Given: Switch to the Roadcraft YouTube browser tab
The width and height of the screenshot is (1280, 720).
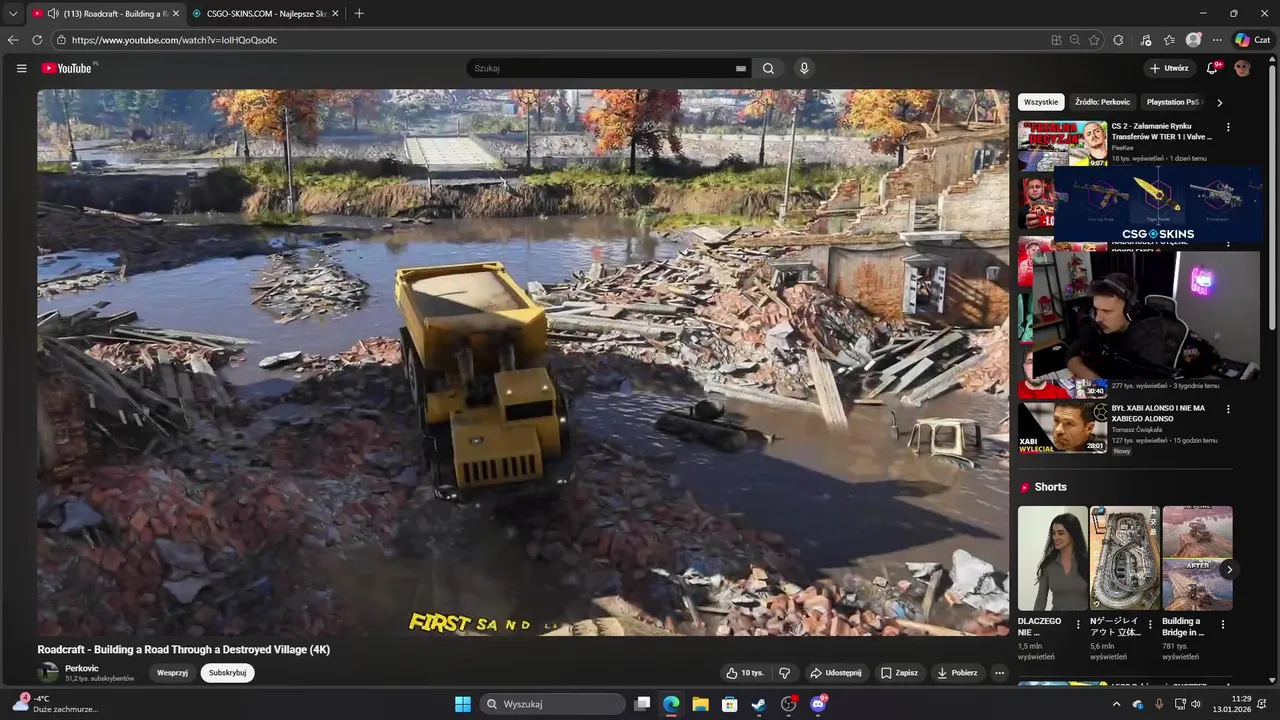Looking at the screenshot, I should tap(105, 13).
